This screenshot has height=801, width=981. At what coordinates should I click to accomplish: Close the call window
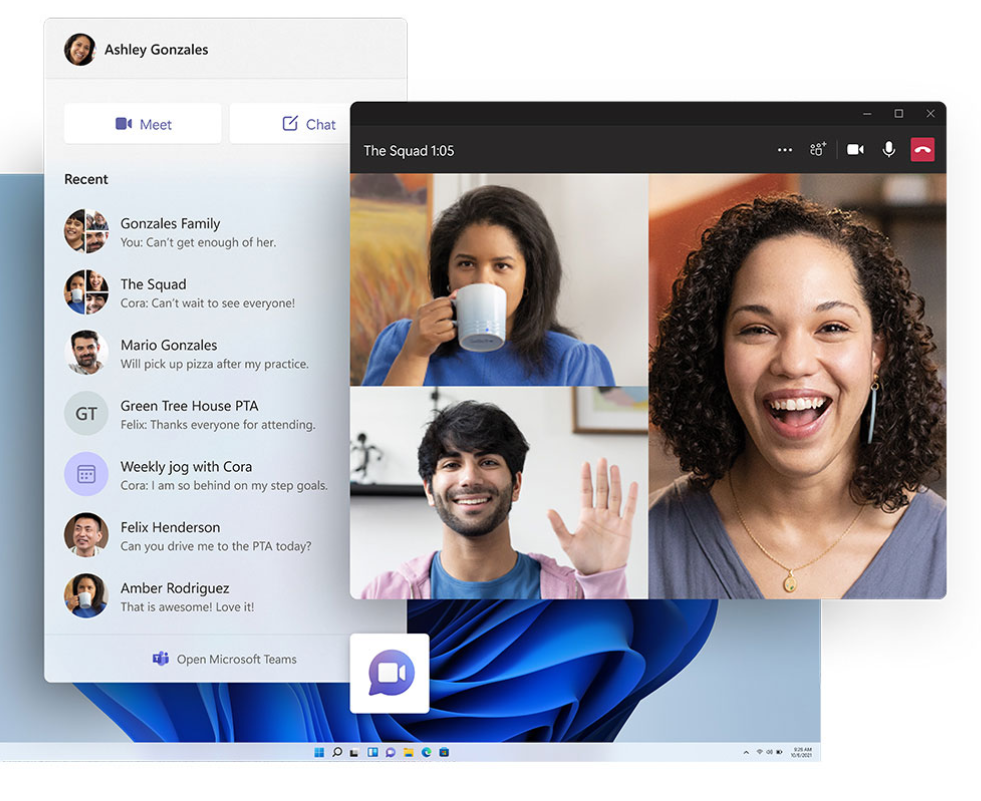[x=930, y=113]
